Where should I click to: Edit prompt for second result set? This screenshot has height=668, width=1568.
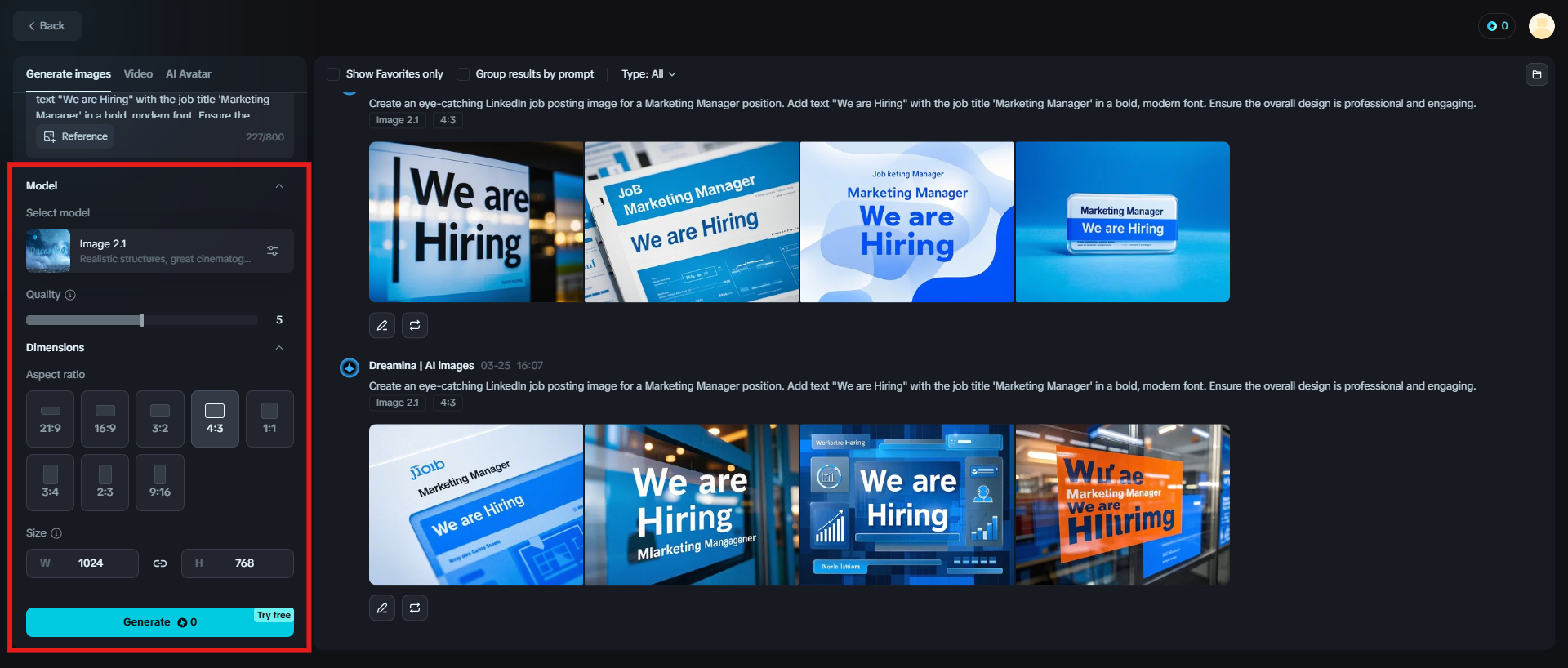click(382, 608)
